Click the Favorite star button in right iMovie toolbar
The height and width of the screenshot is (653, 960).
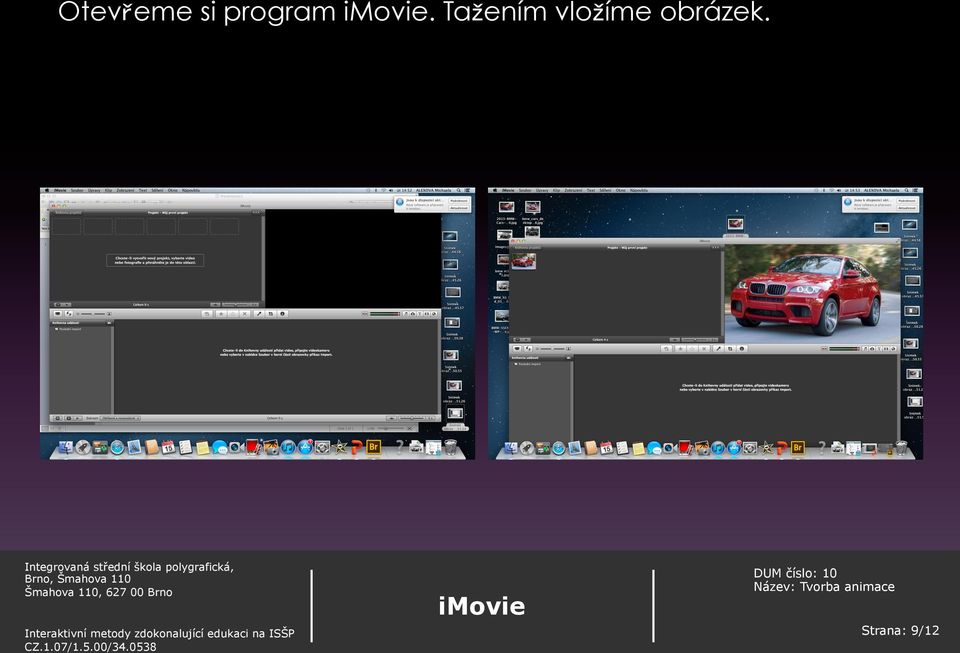tap(680, 348)
